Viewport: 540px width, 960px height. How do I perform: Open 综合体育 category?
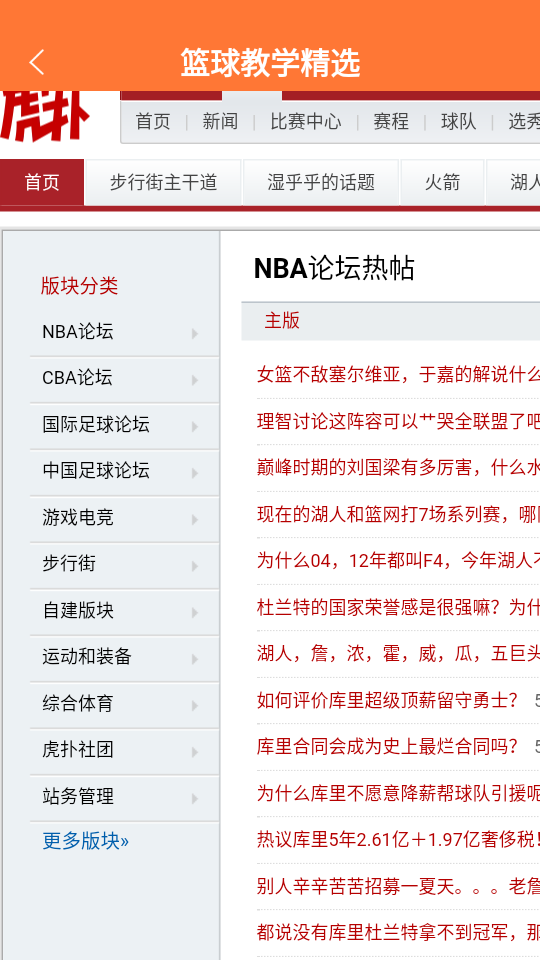(78, 703)
